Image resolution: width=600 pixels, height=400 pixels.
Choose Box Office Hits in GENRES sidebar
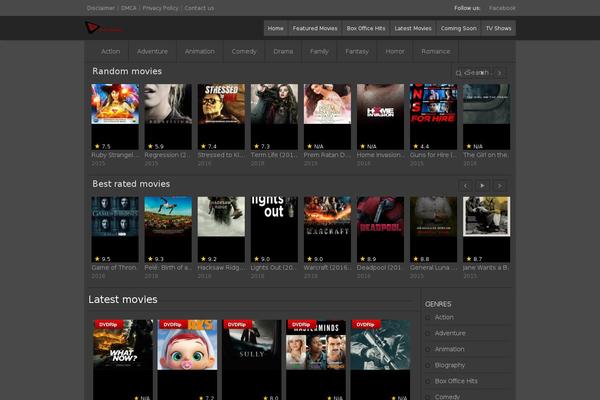(456, 381)
